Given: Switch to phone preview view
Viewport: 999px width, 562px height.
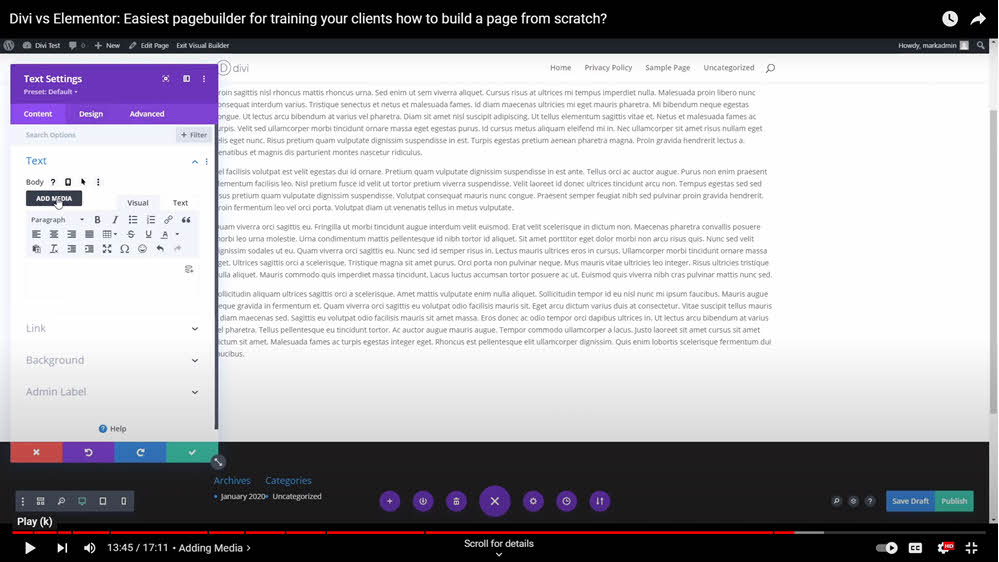Looking at the screenshot, I should [x=124, y=501].
